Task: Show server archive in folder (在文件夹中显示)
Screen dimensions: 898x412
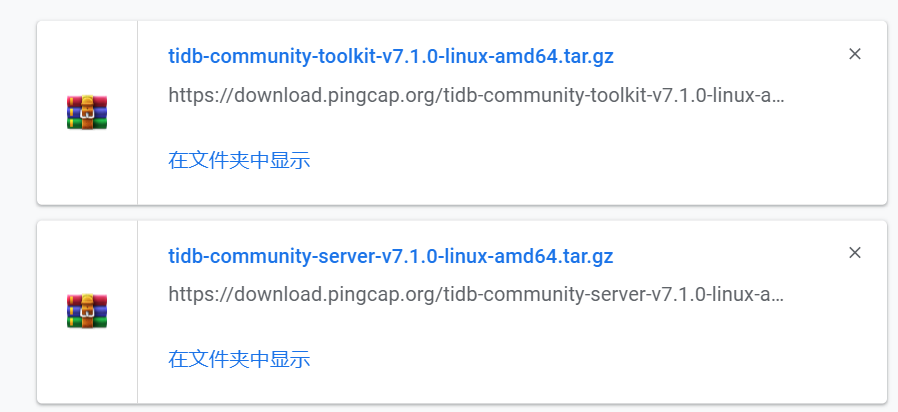Action: (240, 359)
